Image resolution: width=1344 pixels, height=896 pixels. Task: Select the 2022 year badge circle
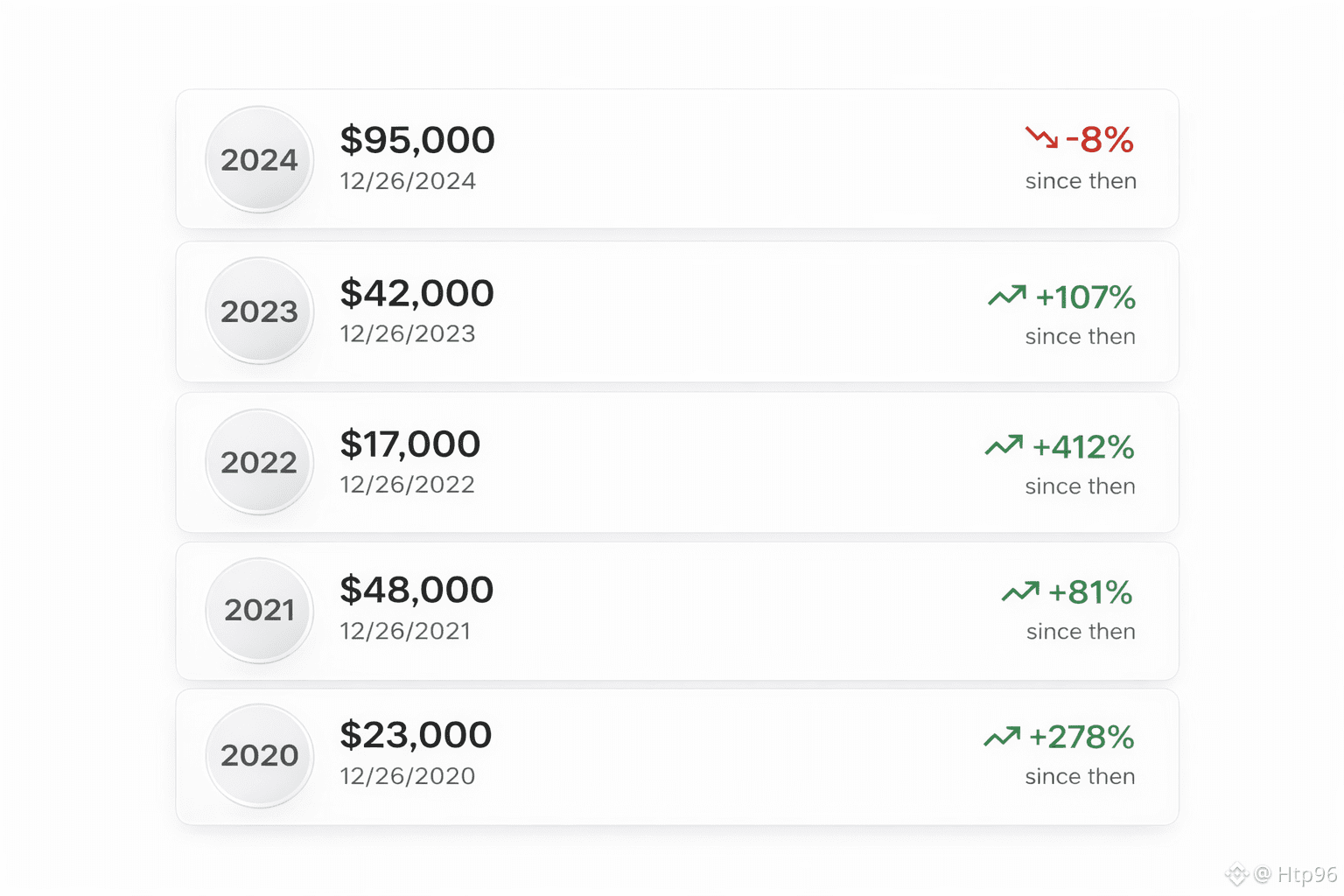coord(258,462)
